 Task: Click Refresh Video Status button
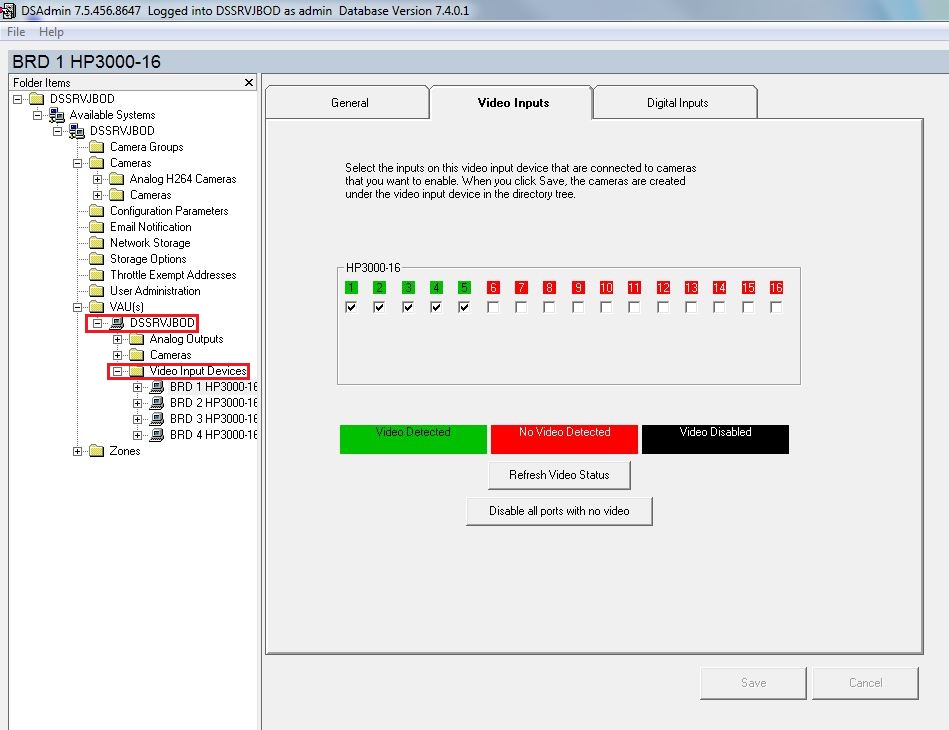[x=558, y=474]
